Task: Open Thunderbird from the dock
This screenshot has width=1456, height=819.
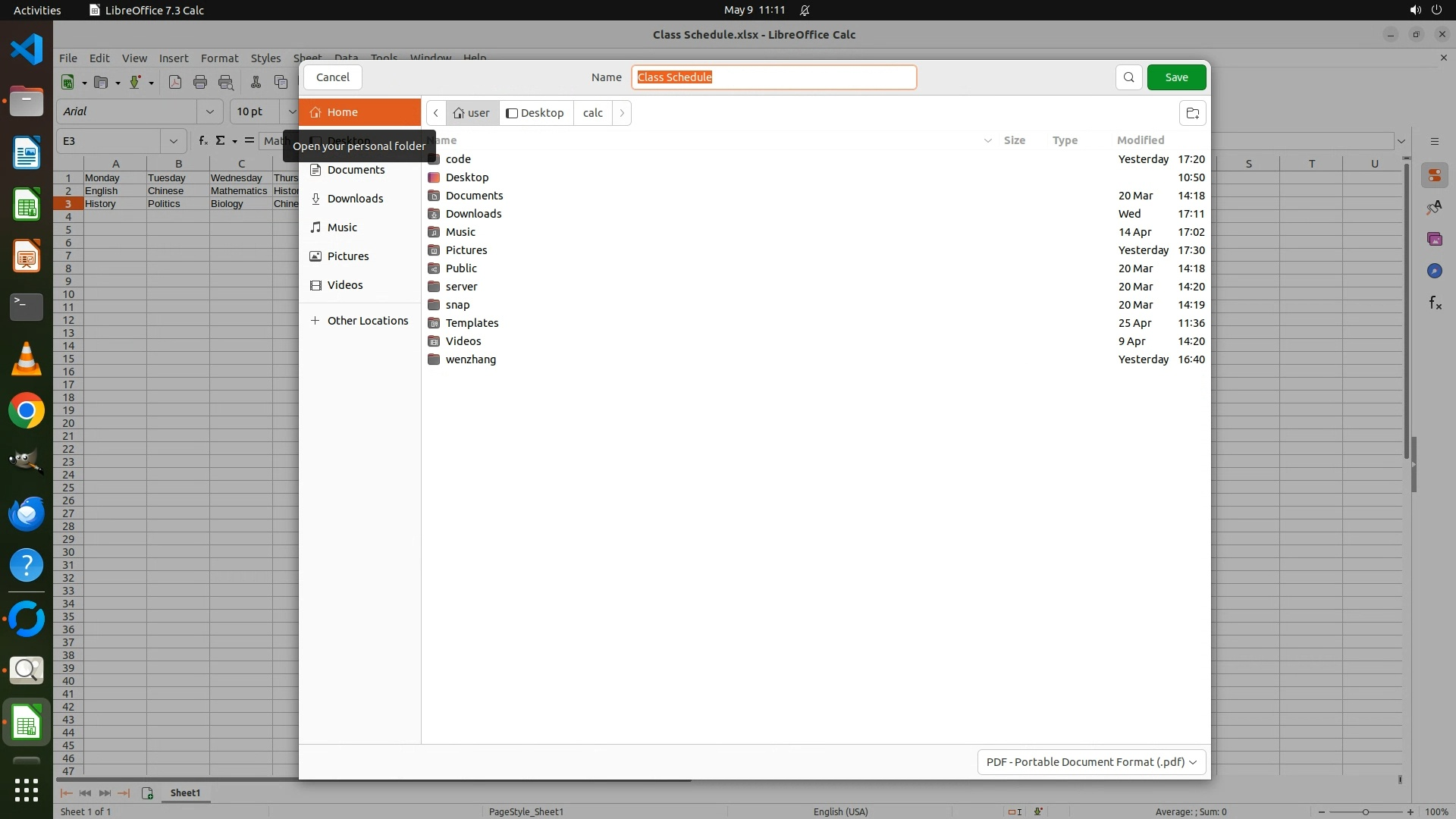Action: pyautogui.click(x=27, y=514)
